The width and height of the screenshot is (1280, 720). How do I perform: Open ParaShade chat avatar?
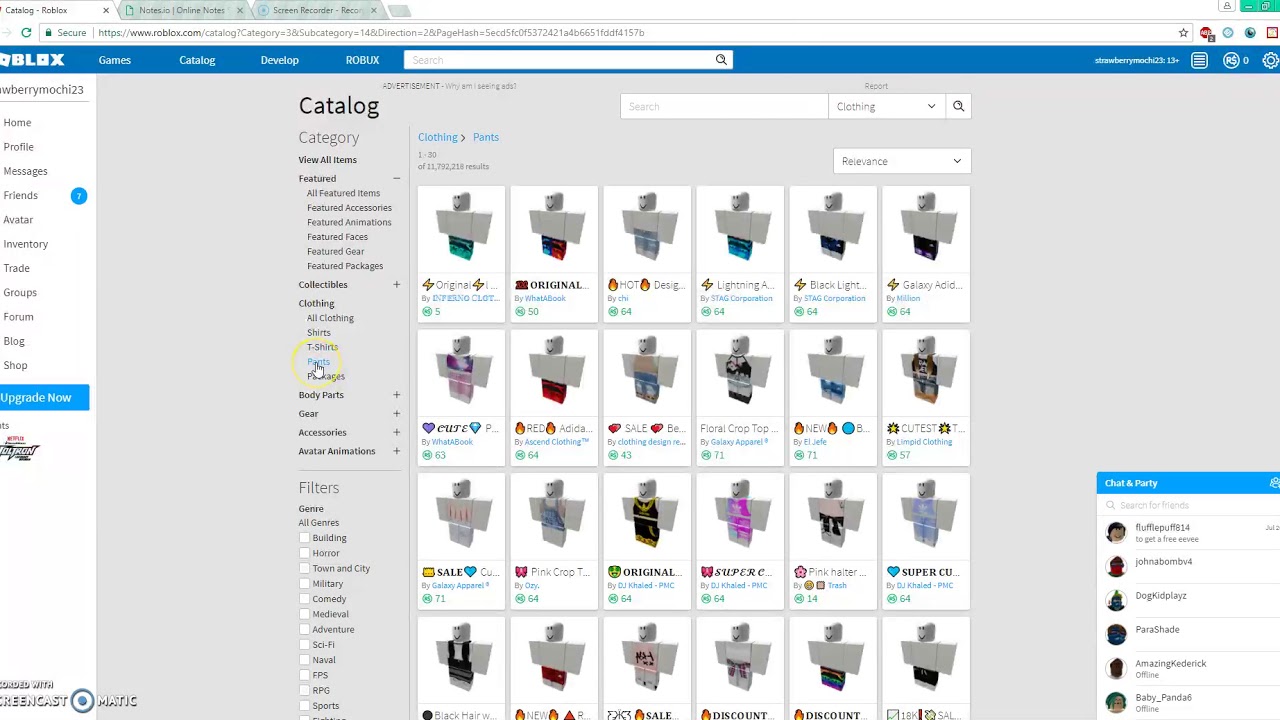point(1116,634)
